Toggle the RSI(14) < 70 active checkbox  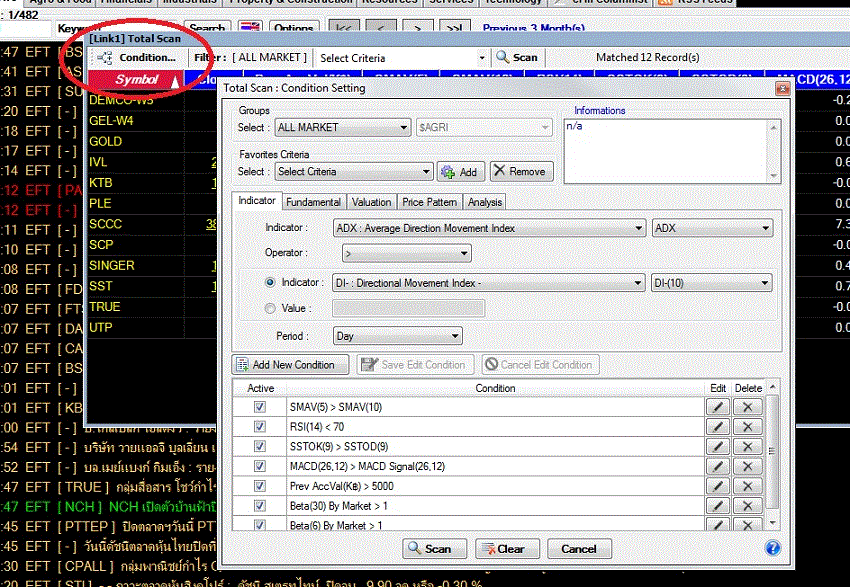click(x=260, y=427)
